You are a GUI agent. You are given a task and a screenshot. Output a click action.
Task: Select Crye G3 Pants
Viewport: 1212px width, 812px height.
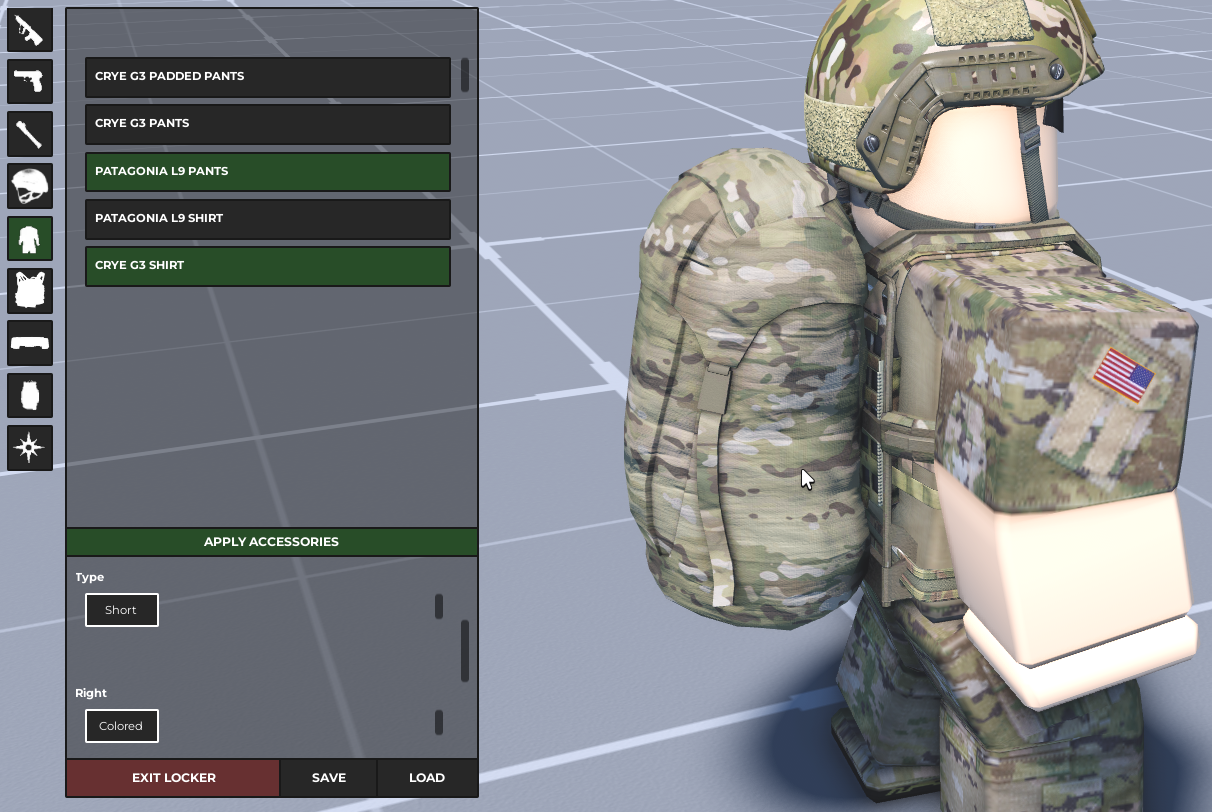(x=268, y=124)
